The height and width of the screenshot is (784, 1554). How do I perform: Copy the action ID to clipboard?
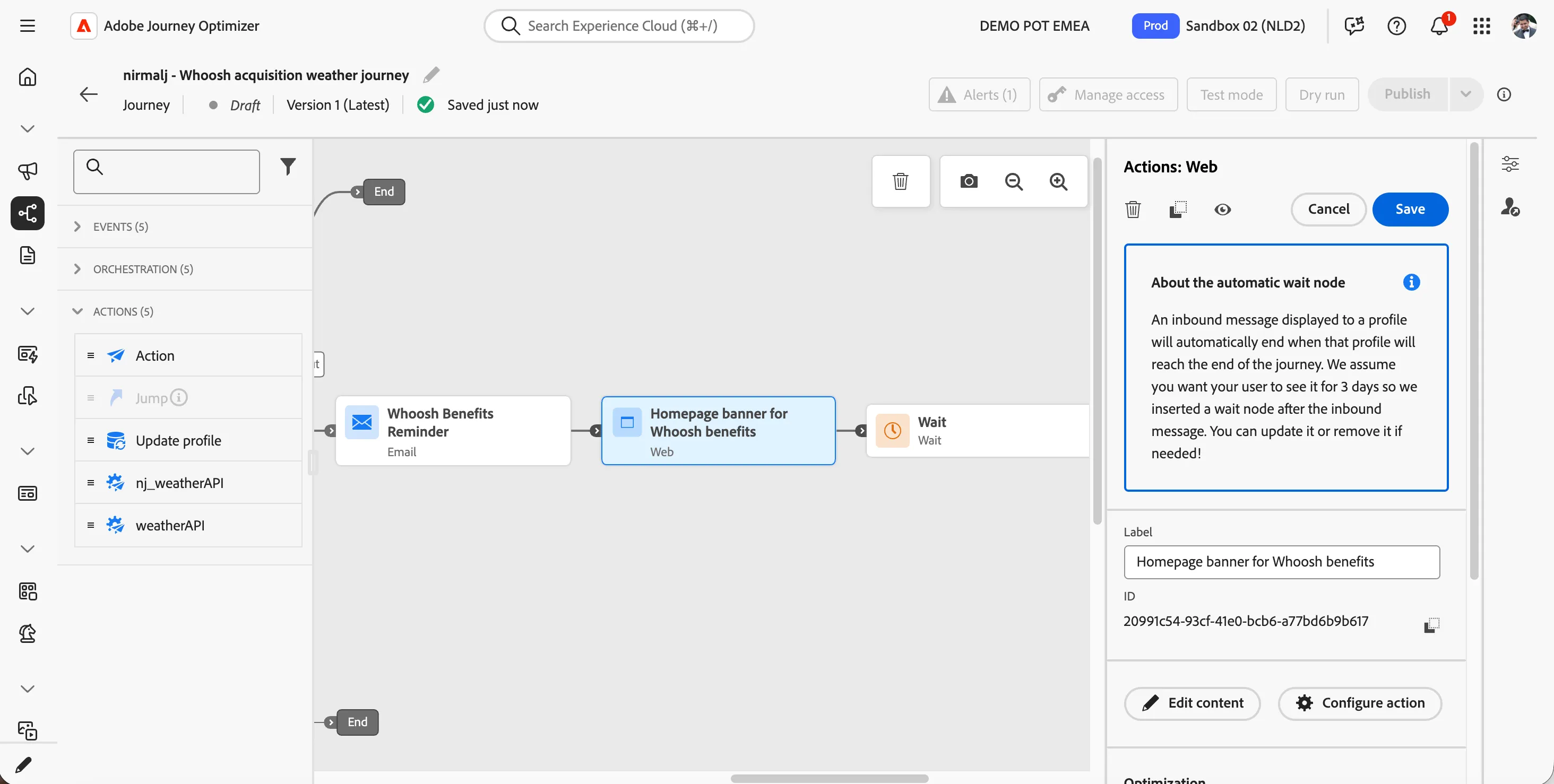click(1431, 625)
